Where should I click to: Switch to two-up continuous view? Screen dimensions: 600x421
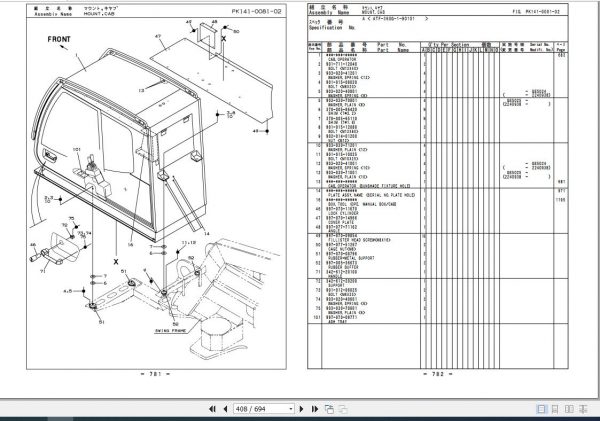tap(583, 409)
